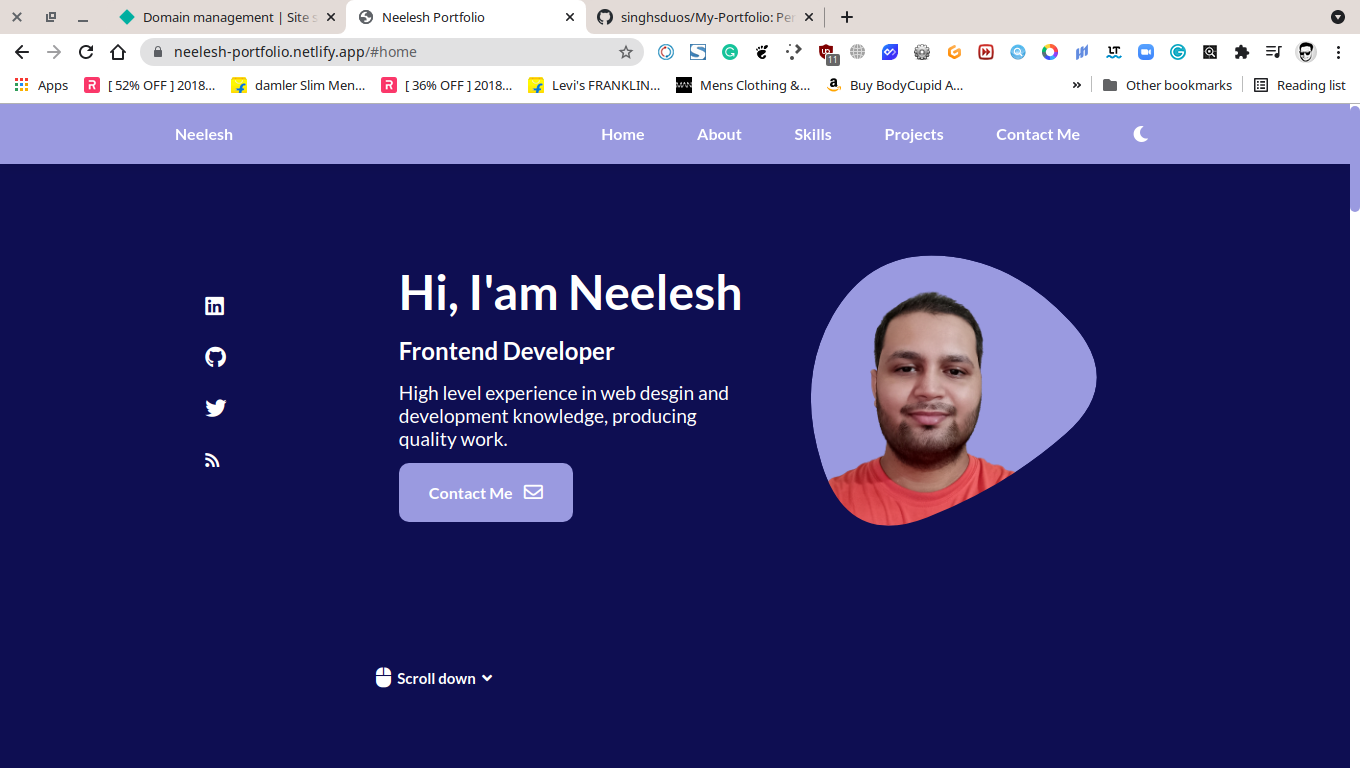Open a new browser tab
The width and height of the screenshot is (1360, 768).
click(847, 17)
